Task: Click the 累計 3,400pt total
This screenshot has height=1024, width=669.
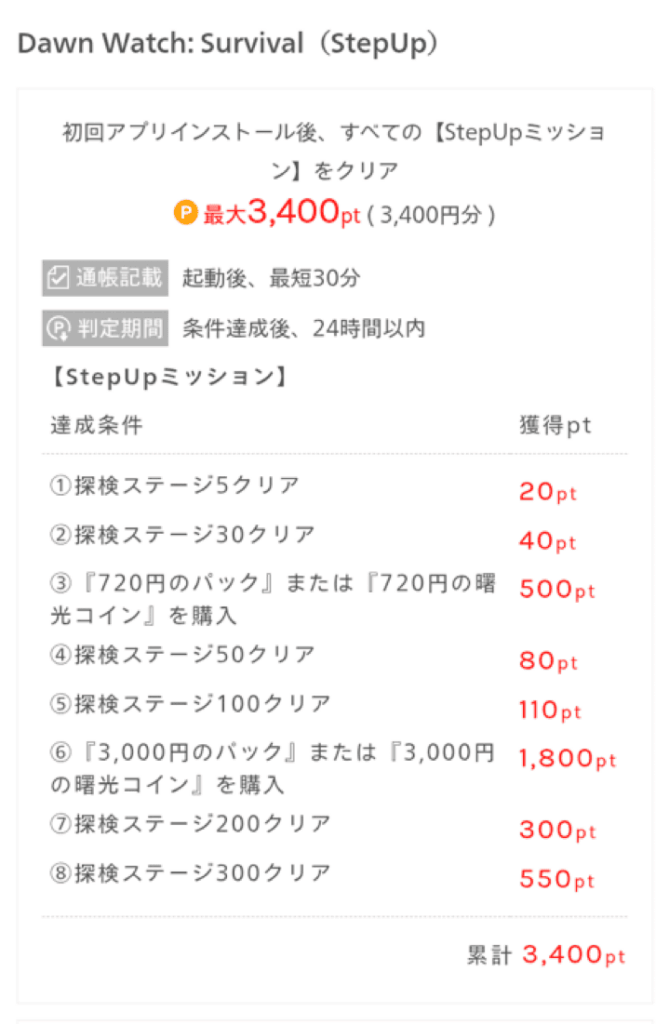Action: [x=546, y=956]
